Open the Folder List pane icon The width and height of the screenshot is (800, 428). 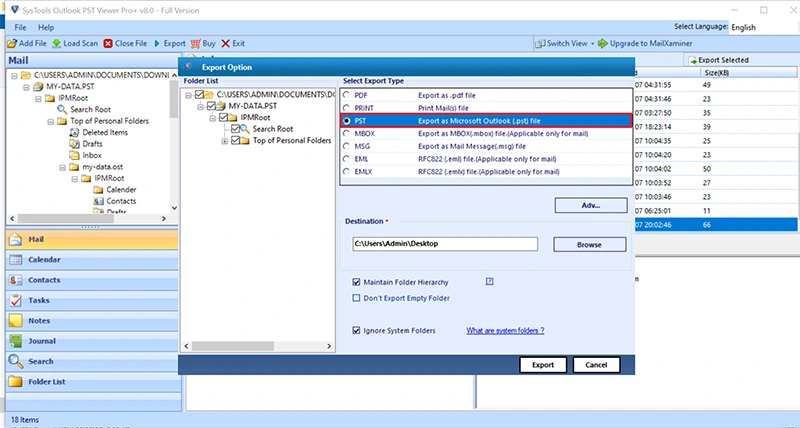pyautogui.click(x=15, y=382)
